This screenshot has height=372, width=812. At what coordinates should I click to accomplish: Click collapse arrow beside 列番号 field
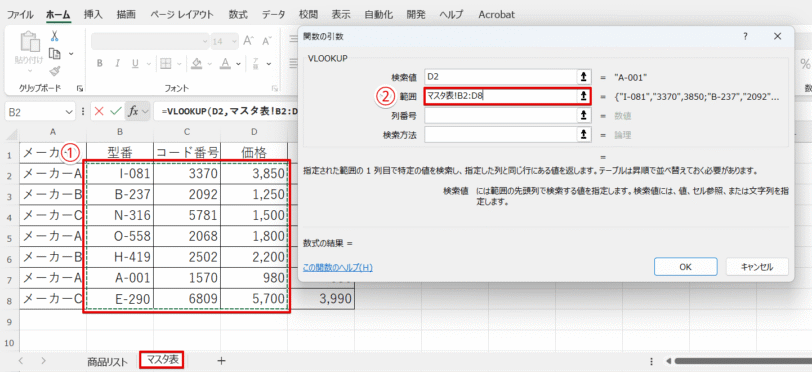point(584,115)
